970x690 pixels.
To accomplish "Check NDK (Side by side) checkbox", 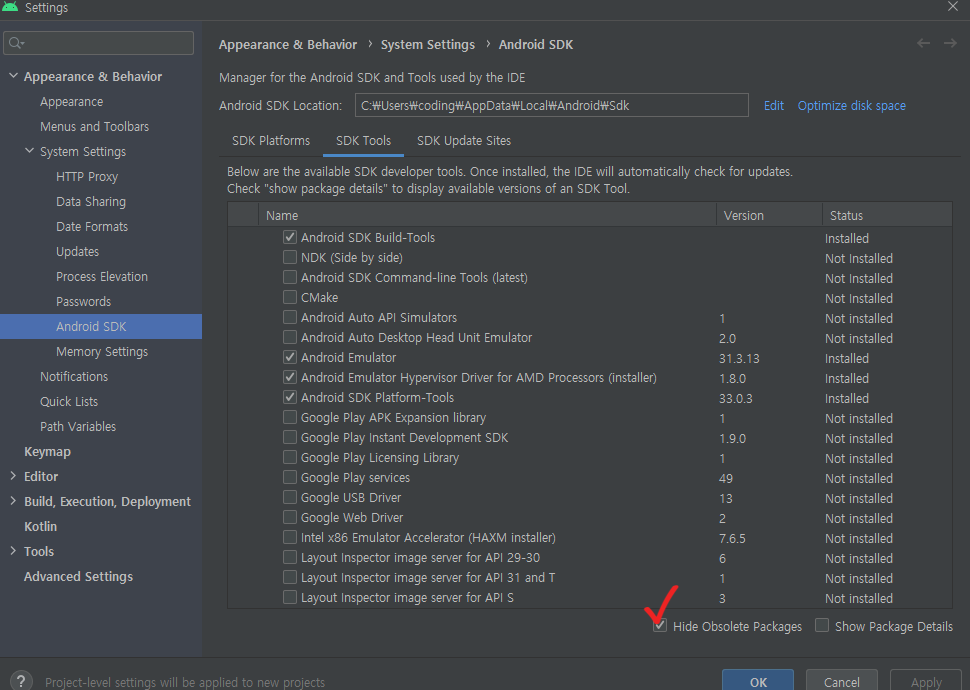I will (x=290, y=257).
